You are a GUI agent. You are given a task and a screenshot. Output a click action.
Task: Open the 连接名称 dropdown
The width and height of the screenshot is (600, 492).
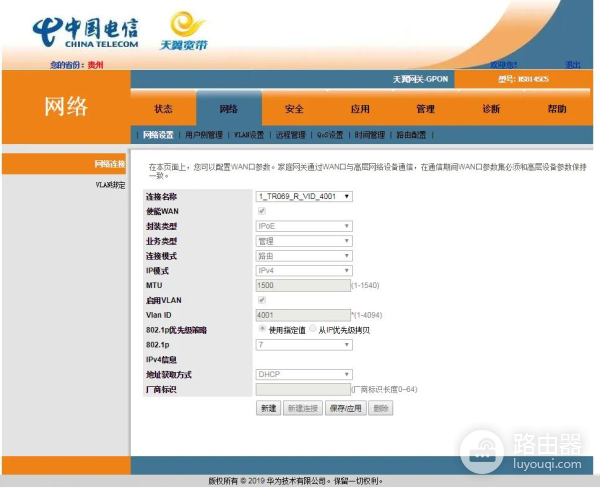(304, 197)
